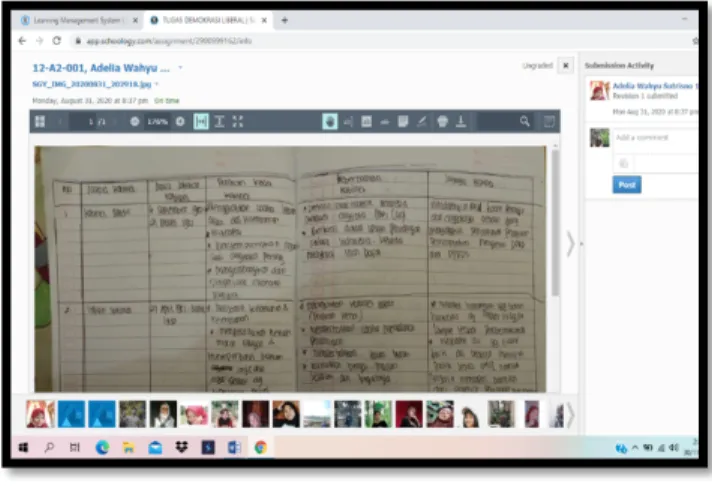Go to next page in viewer
This screenshot has height=486, width=712.
pyautogui.click(x=115, y=121)
